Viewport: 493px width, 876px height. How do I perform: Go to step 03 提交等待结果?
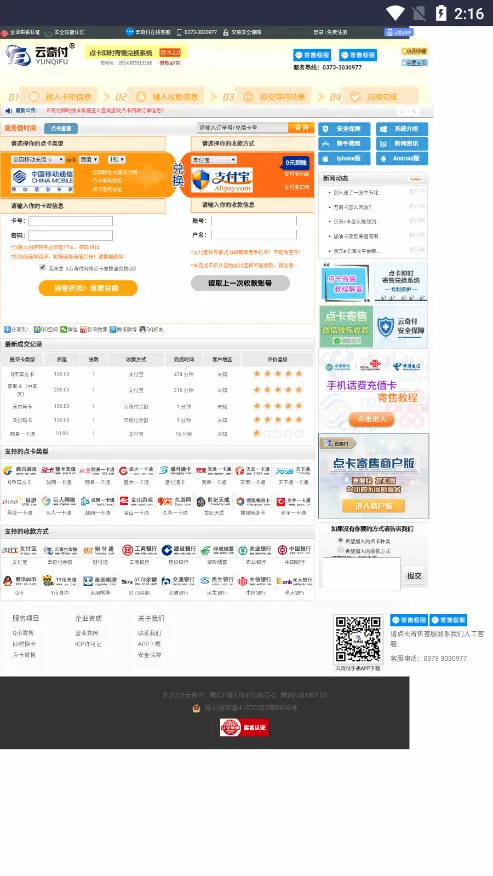click(266, 97)
